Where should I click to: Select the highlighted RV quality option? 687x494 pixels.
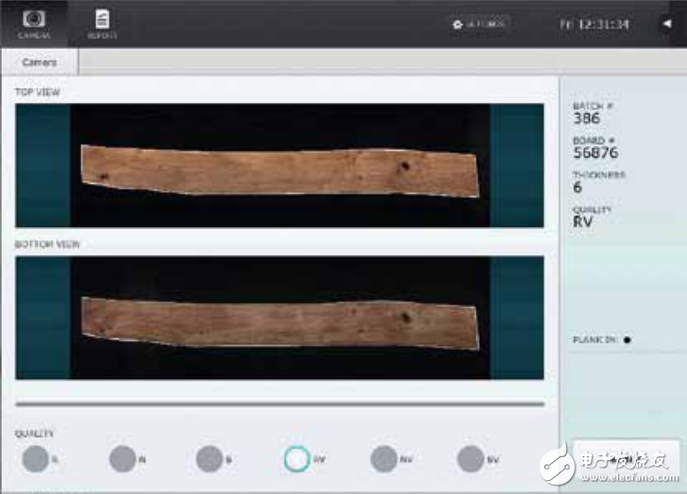point(297,459)
